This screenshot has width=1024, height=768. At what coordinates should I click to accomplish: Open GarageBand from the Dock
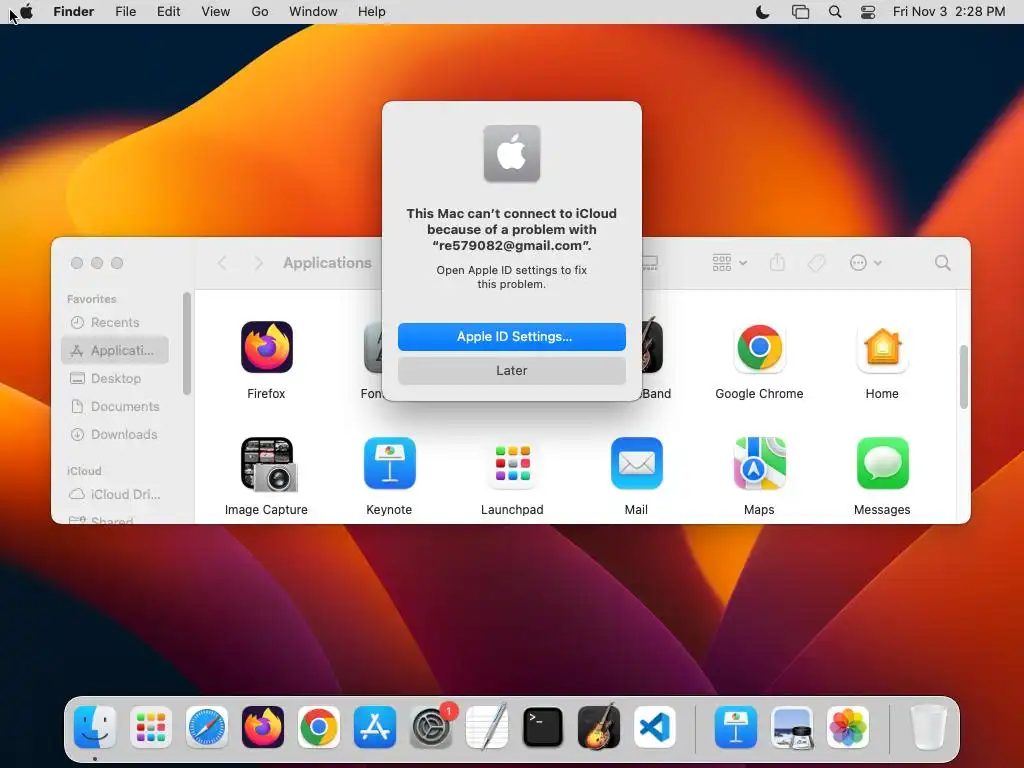point(599,727)
